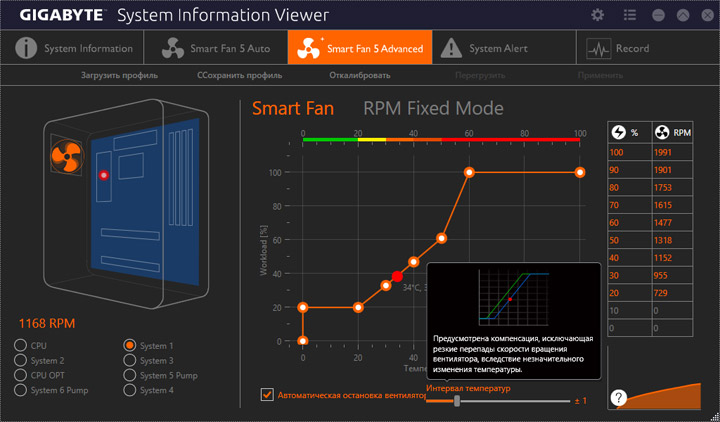Screen dimensions: 720x422
Task: Click the Record waveform icon
Action: (599, 48)
